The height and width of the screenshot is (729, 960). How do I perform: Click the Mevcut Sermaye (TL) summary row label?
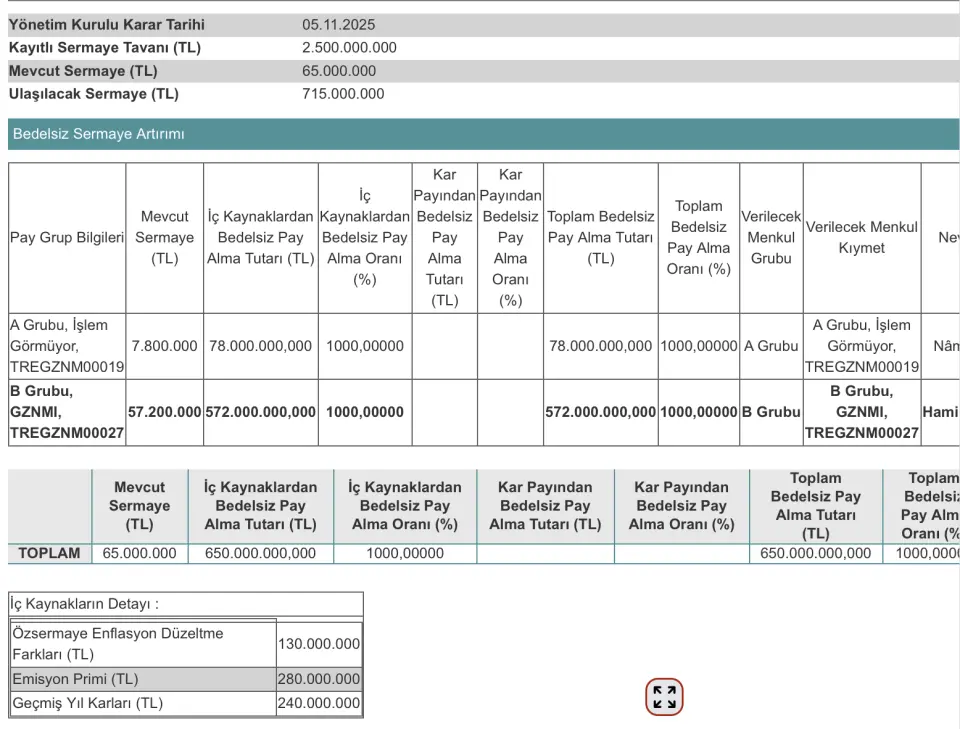[83, 71]
